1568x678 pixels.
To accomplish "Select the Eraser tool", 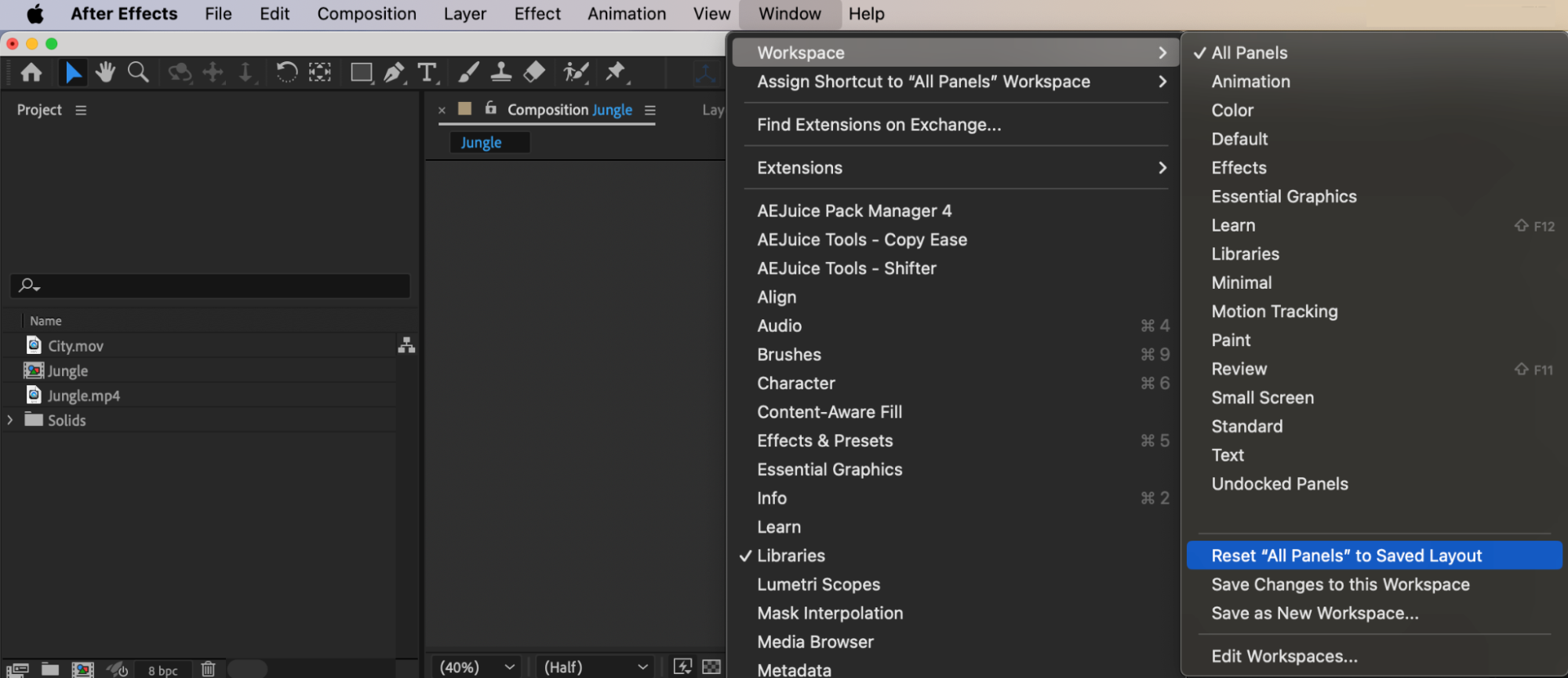I will coord(534,73).
